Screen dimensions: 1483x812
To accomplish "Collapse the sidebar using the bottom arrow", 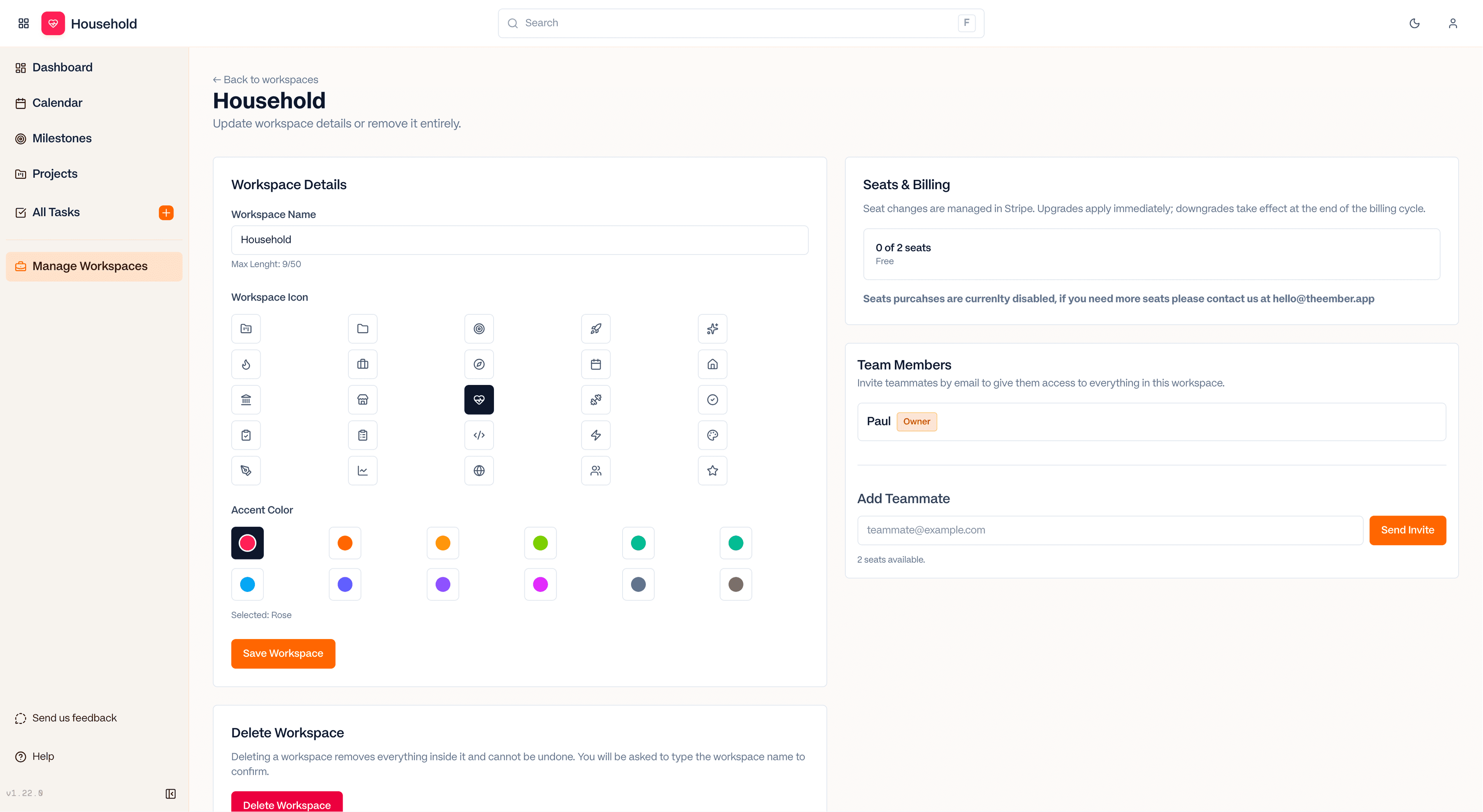I will pyautogui.click(x=170, y=793).
